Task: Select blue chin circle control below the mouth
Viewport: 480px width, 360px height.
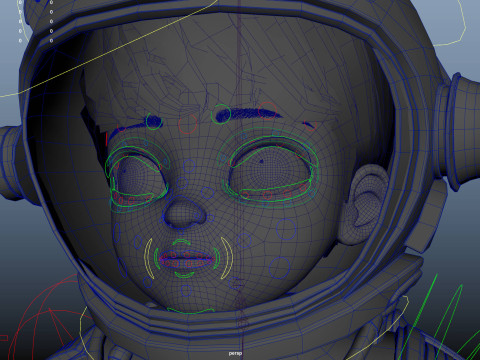Action: (186, 291)
